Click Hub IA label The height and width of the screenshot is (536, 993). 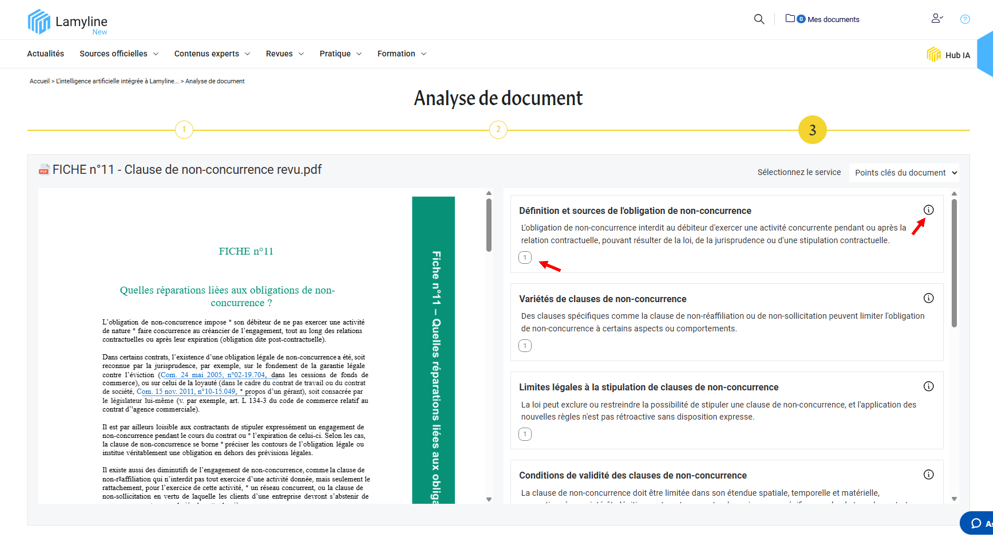958,55
